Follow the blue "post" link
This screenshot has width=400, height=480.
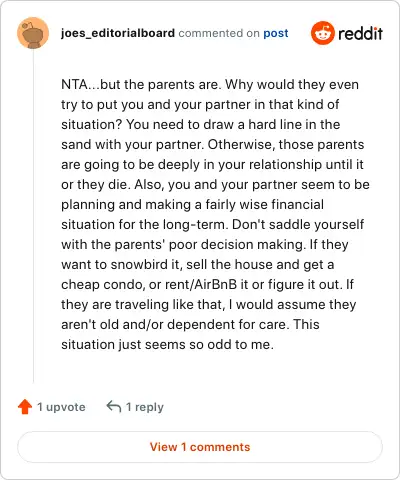click(276, 33)
